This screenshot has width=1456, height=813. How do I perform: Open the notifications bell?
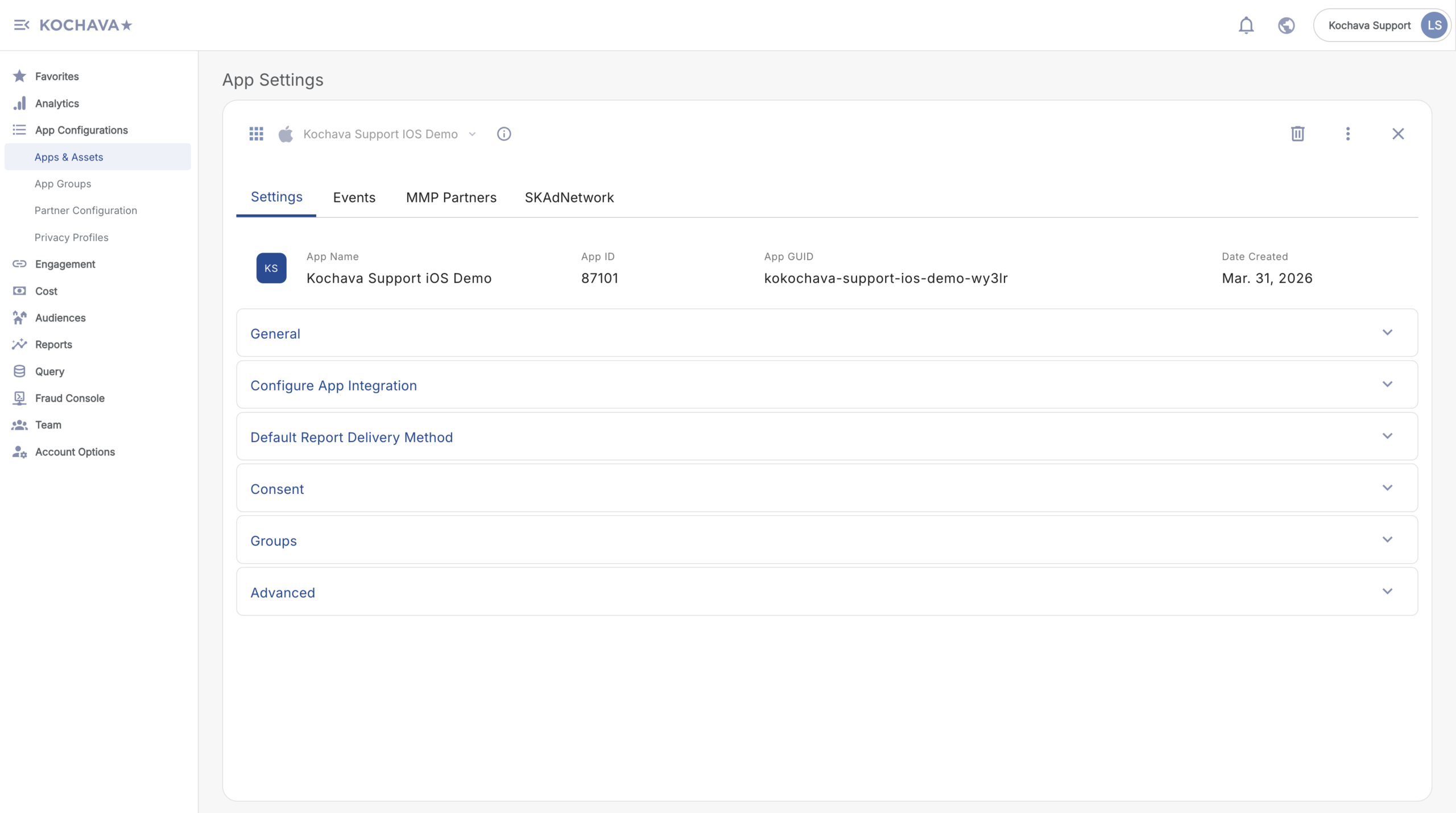pyautogui.click(x=1246, y=25)
